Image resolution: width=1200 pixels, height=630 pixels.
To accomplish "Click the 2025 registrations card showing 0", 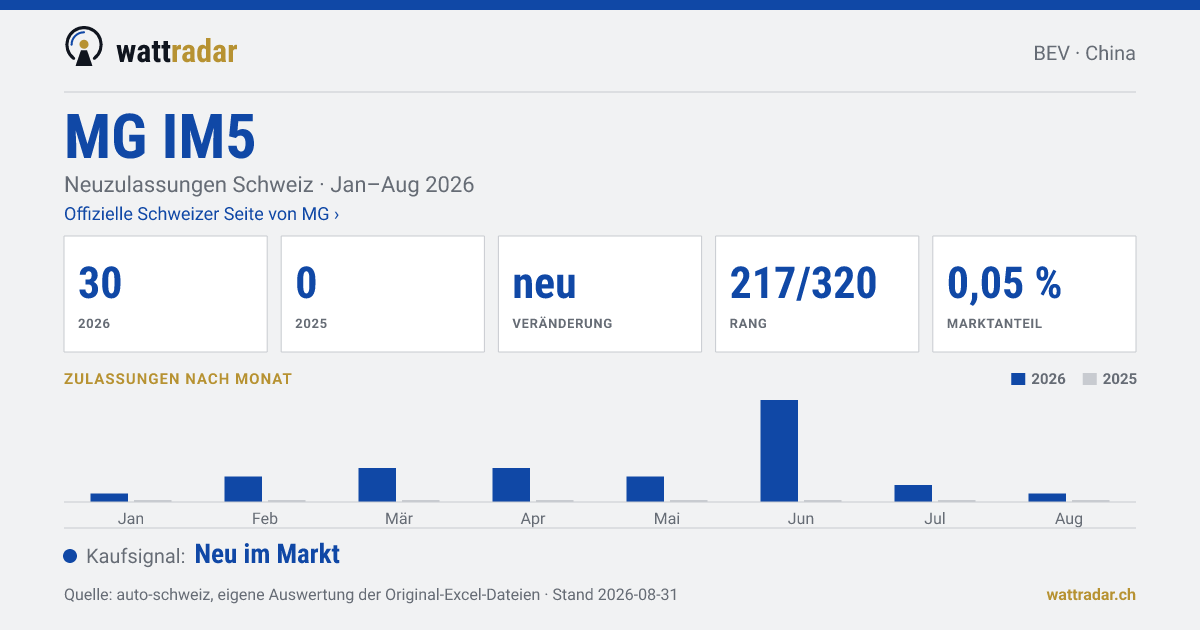I will click(x=383, y=294).
